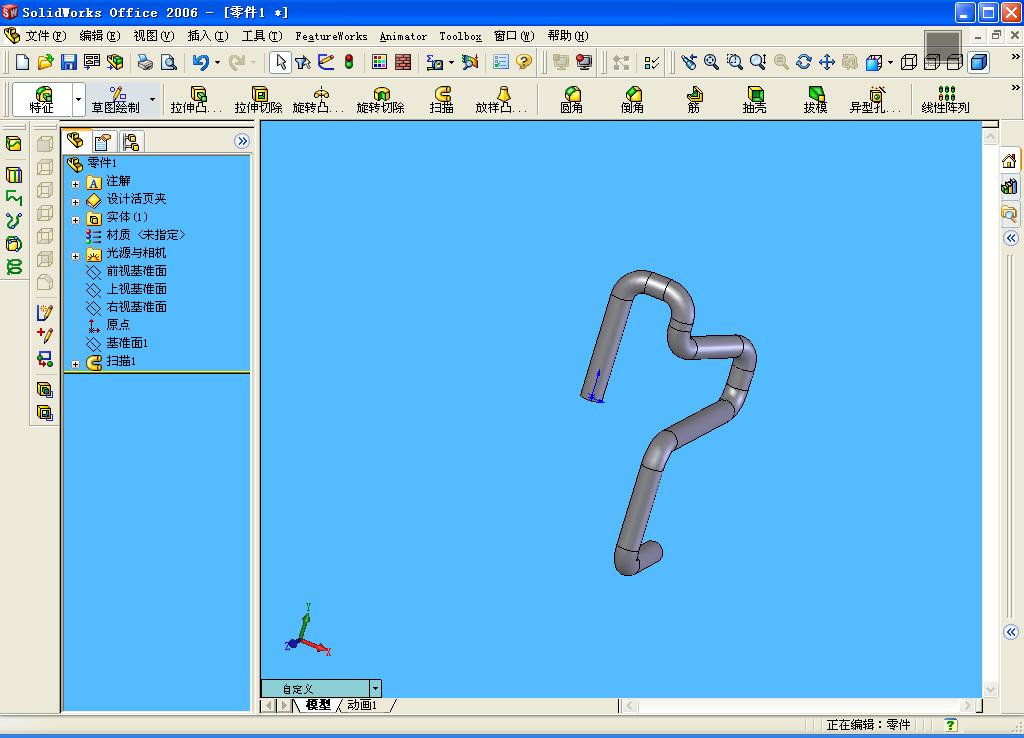Screen dimensions: 1024x738
Task: Toggle wireframe display mode cube button
Action: [x=909, y=62]
